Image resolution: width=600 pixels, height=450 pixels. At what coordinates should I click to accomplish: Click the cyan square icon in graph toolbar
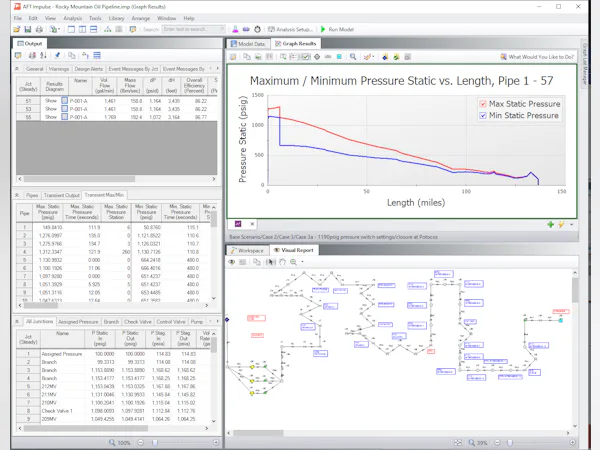339,57
